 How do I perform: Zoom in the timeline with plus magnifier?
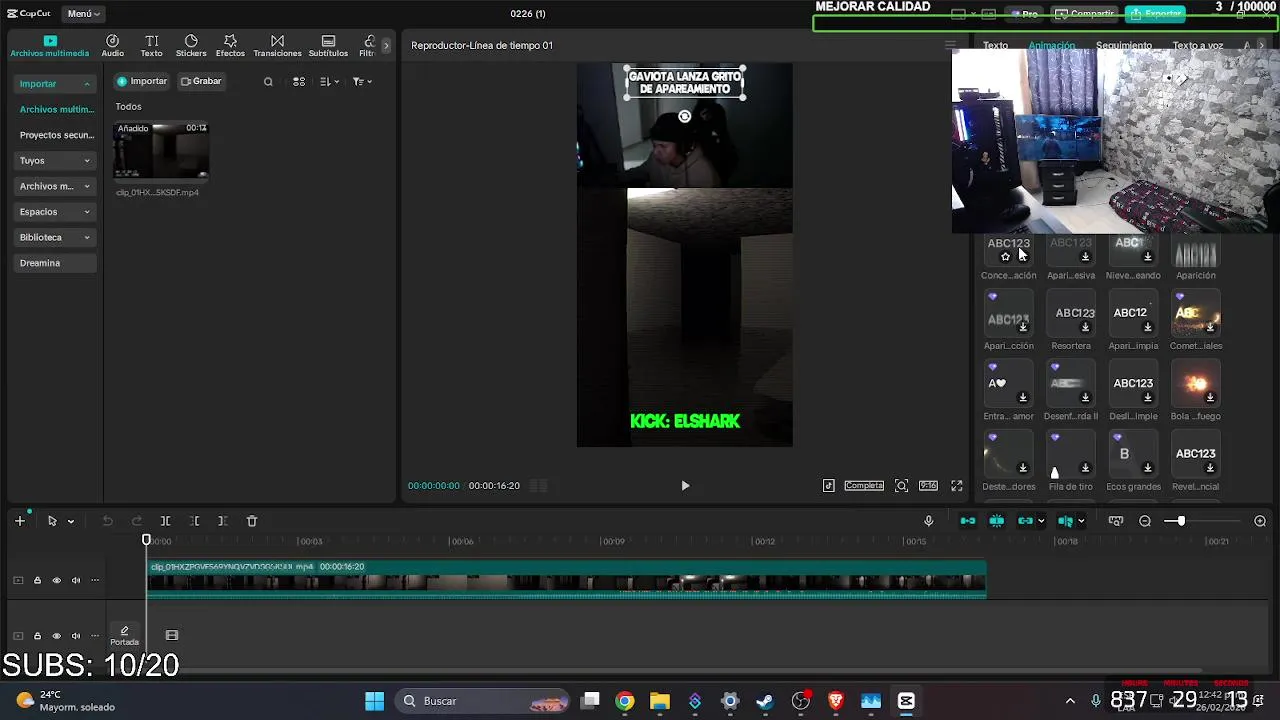coord(1260,521)
